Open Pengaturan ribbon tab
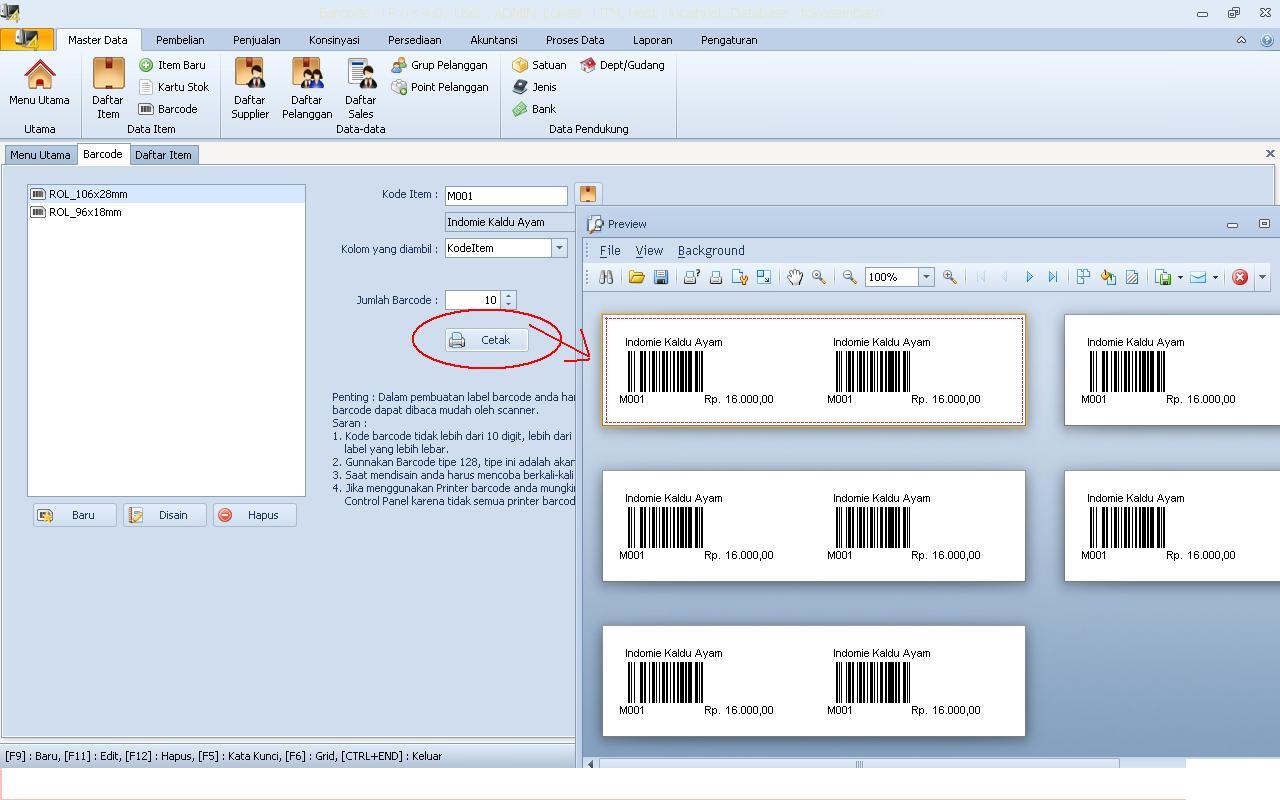The image size is (1280, 800). 729,40
